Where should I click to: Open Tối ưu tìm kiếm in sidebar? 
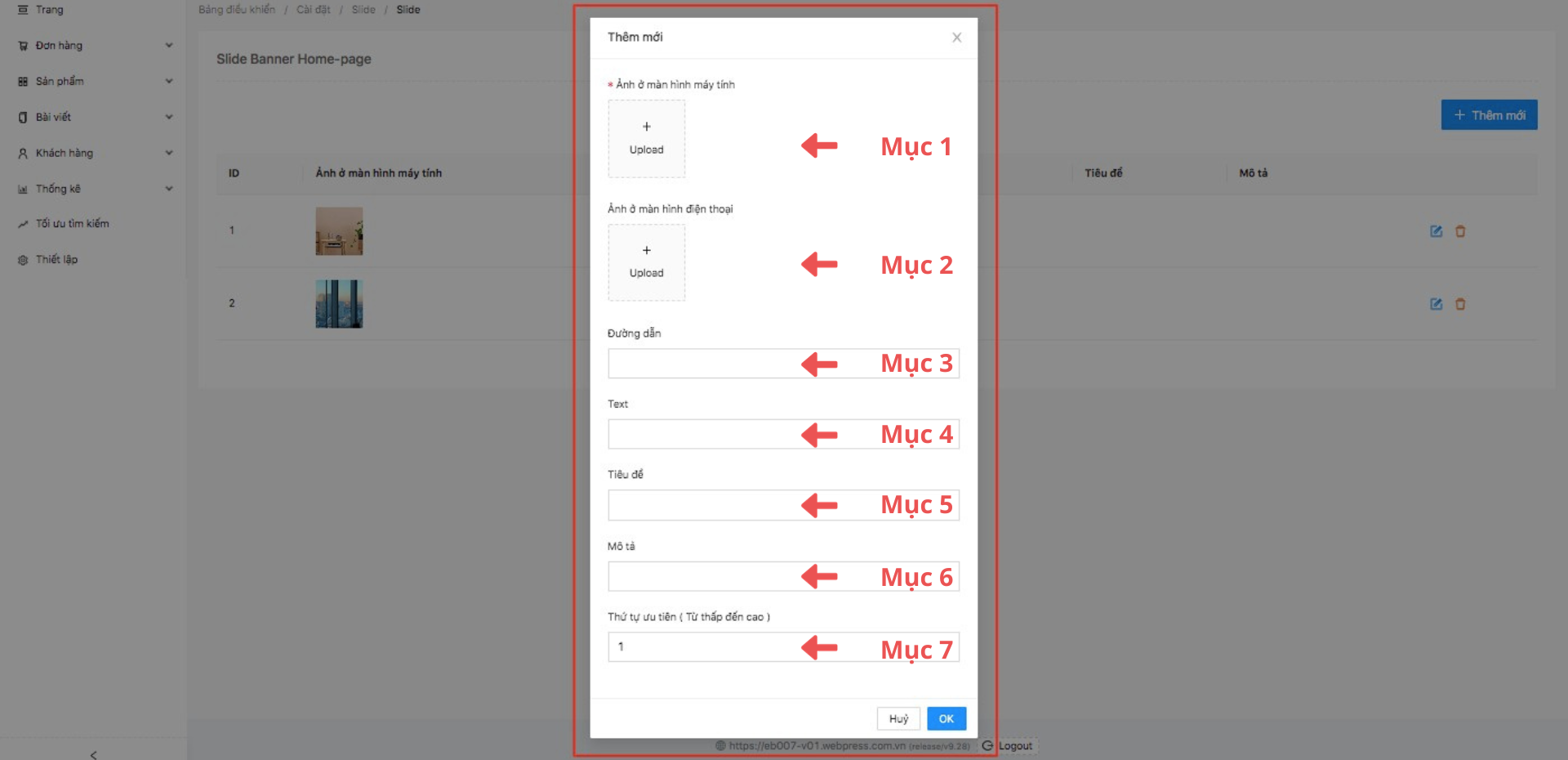pos(72,224)
